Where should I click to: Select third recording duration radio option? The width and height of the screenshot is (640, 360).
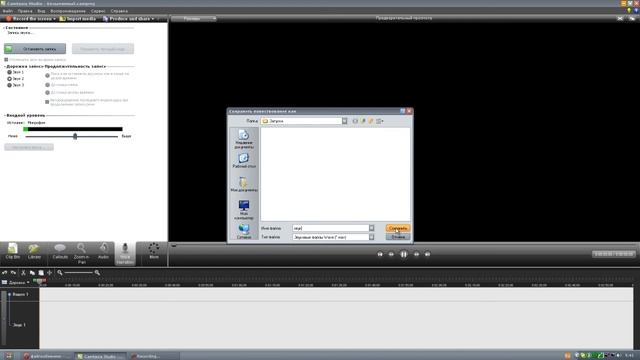[x=47, y=93]
